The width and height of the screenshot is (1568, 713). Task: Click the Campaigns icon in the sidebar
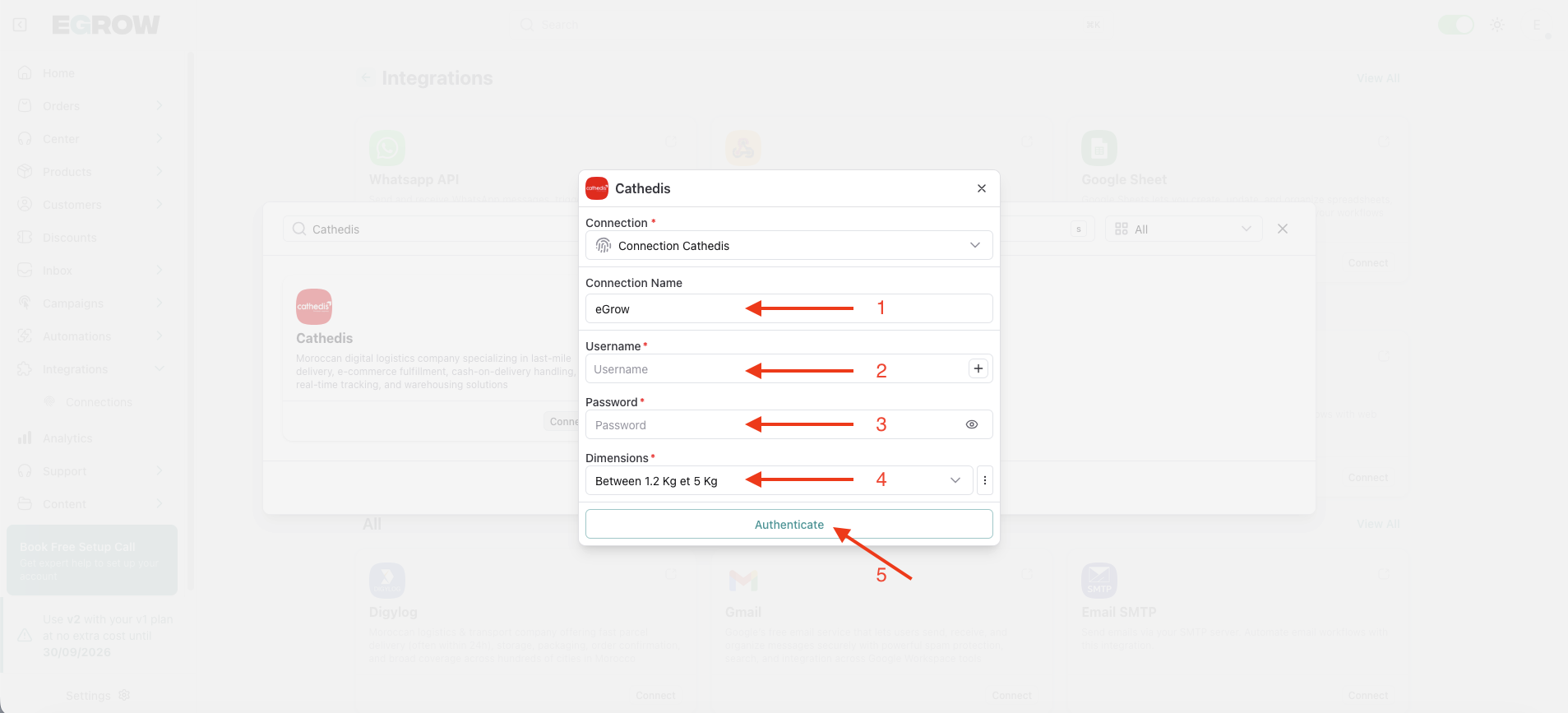(25, 303)
